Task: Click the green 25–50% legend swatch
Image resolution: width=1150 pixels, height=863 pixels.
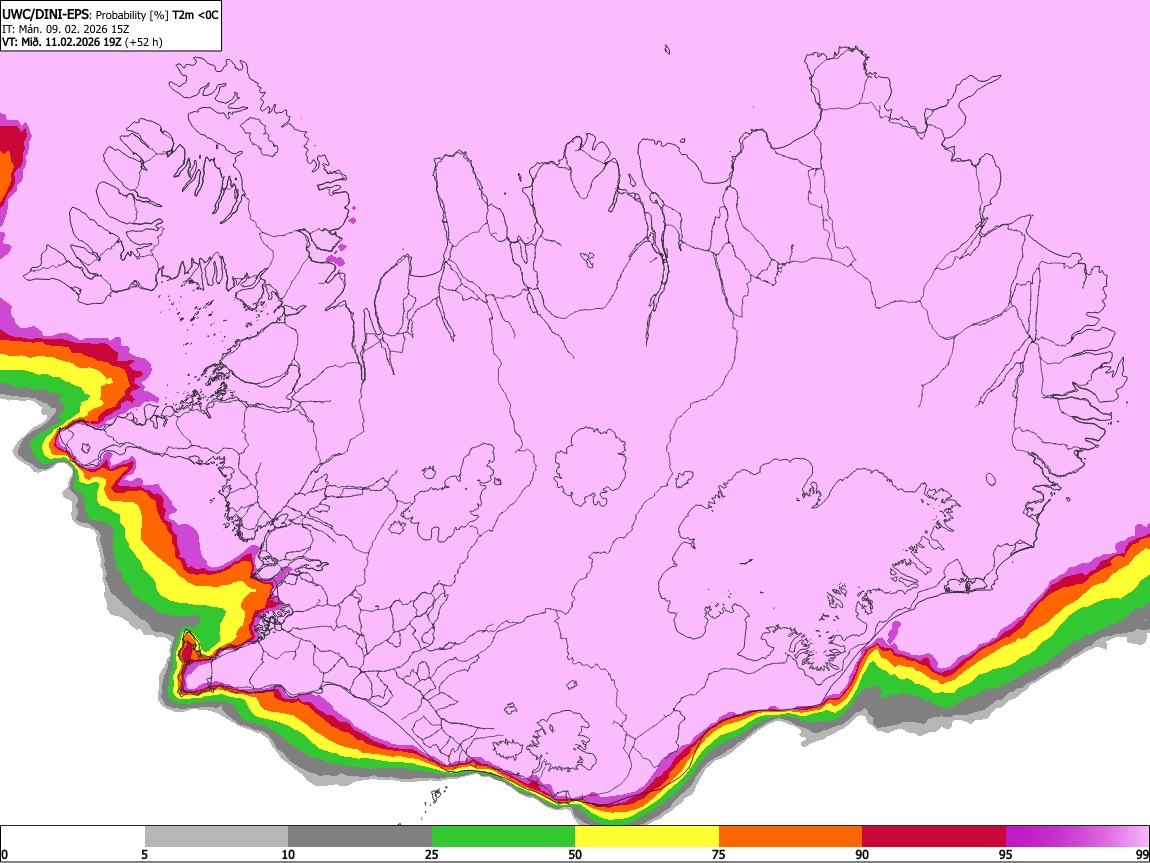Action: (x=503, y=836)
